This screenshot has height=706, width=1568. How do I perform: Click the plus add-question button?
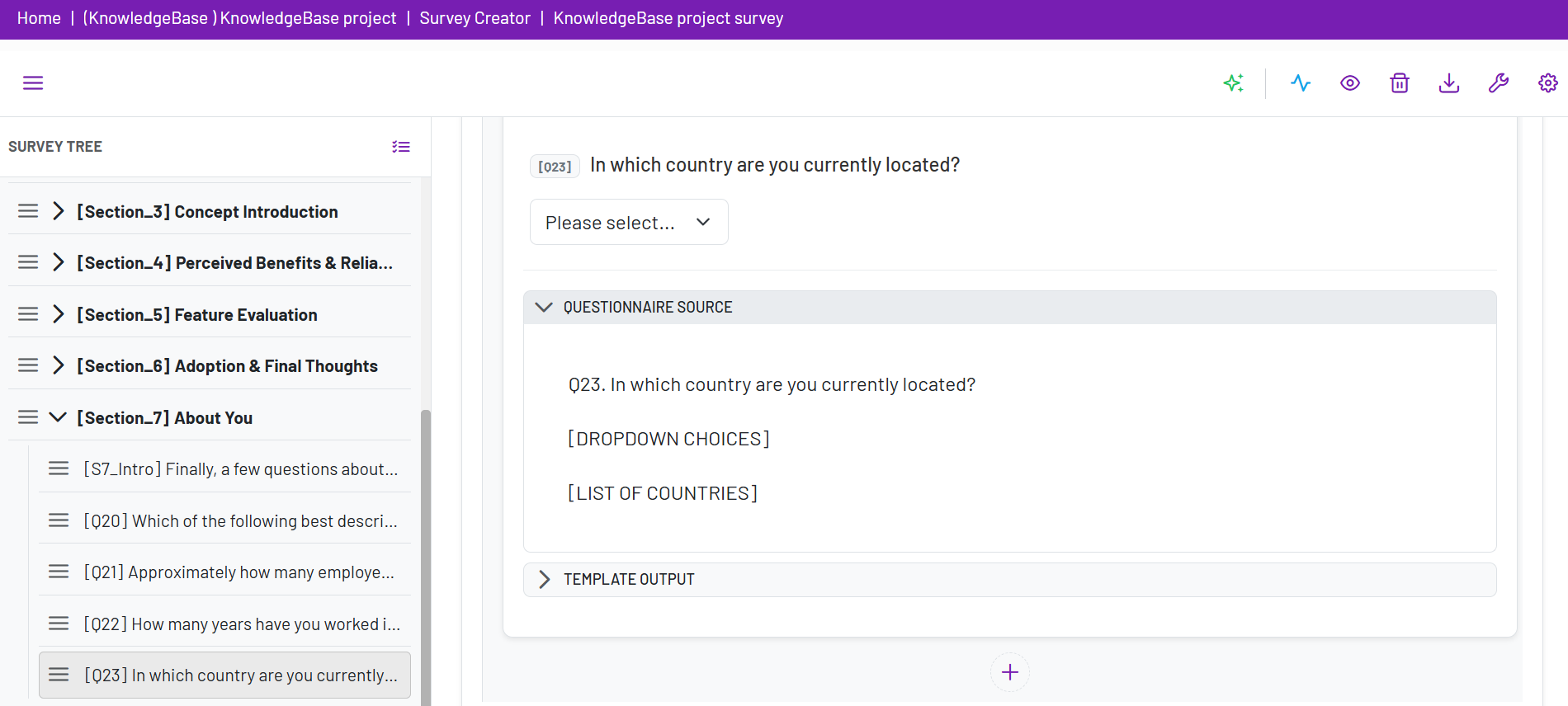coord(1010,672)
